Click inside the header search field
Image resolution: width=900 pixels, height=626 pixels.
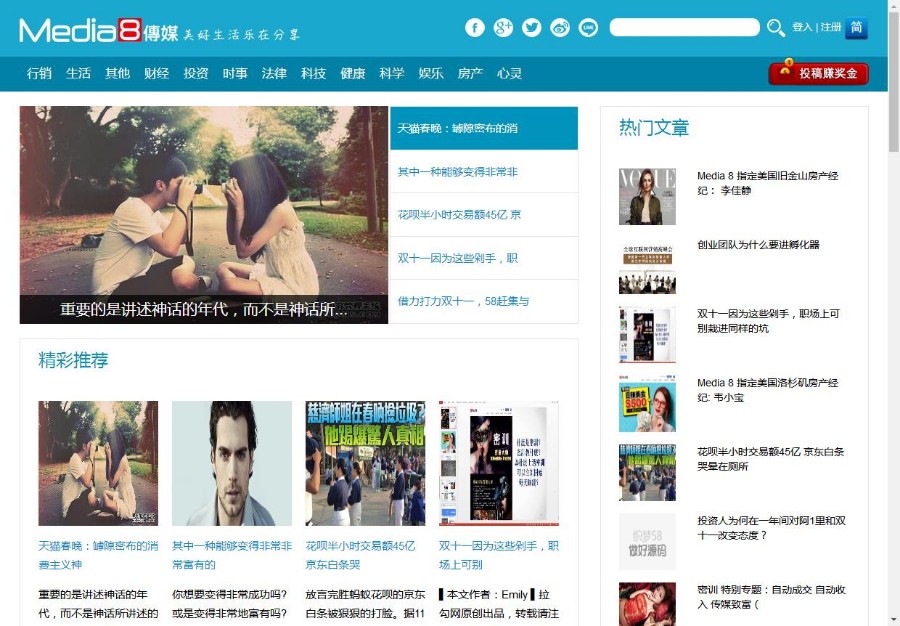click(684, 28)
